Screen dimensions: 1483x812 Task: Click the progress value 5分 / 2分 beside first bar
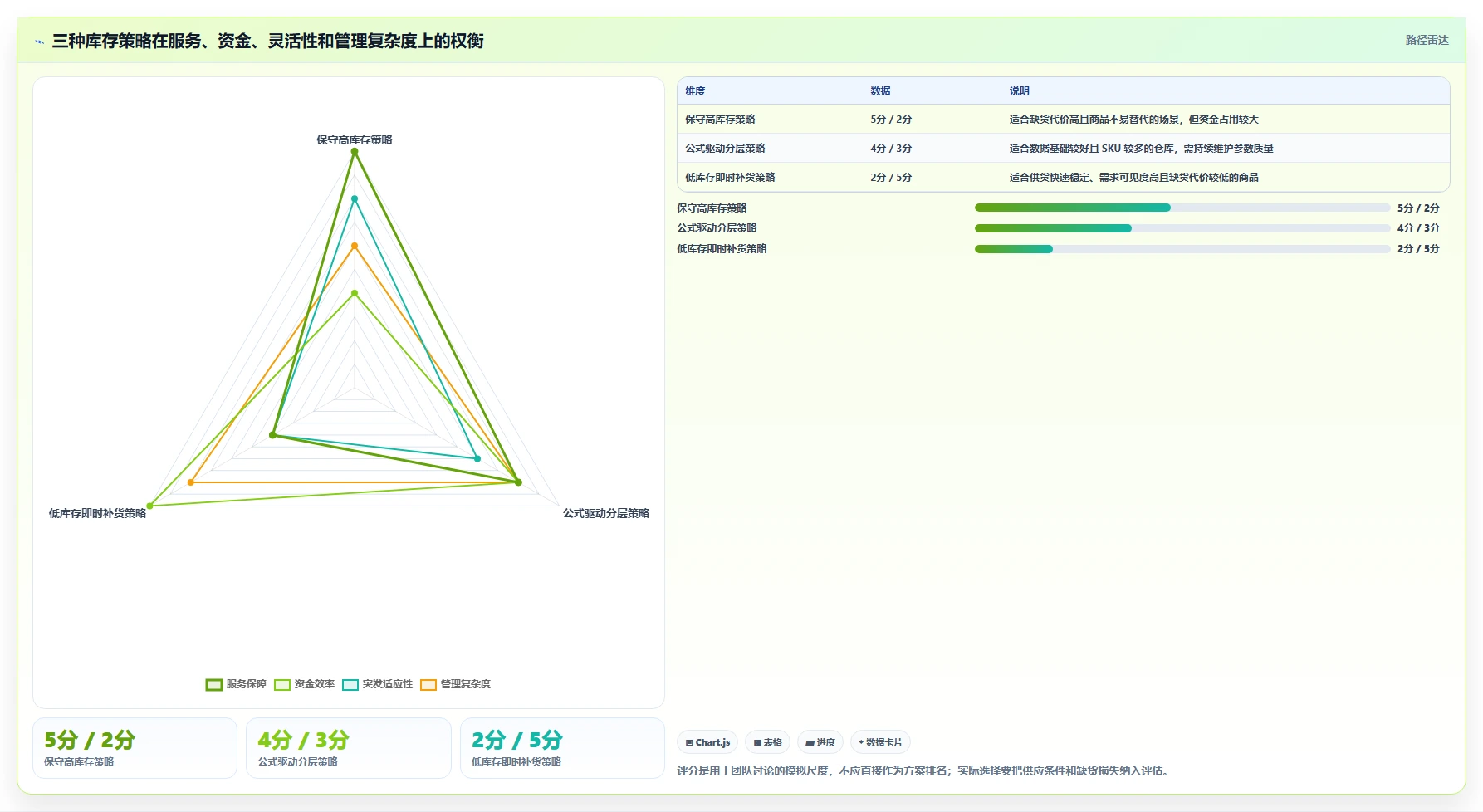click(x=1418, y=208)
